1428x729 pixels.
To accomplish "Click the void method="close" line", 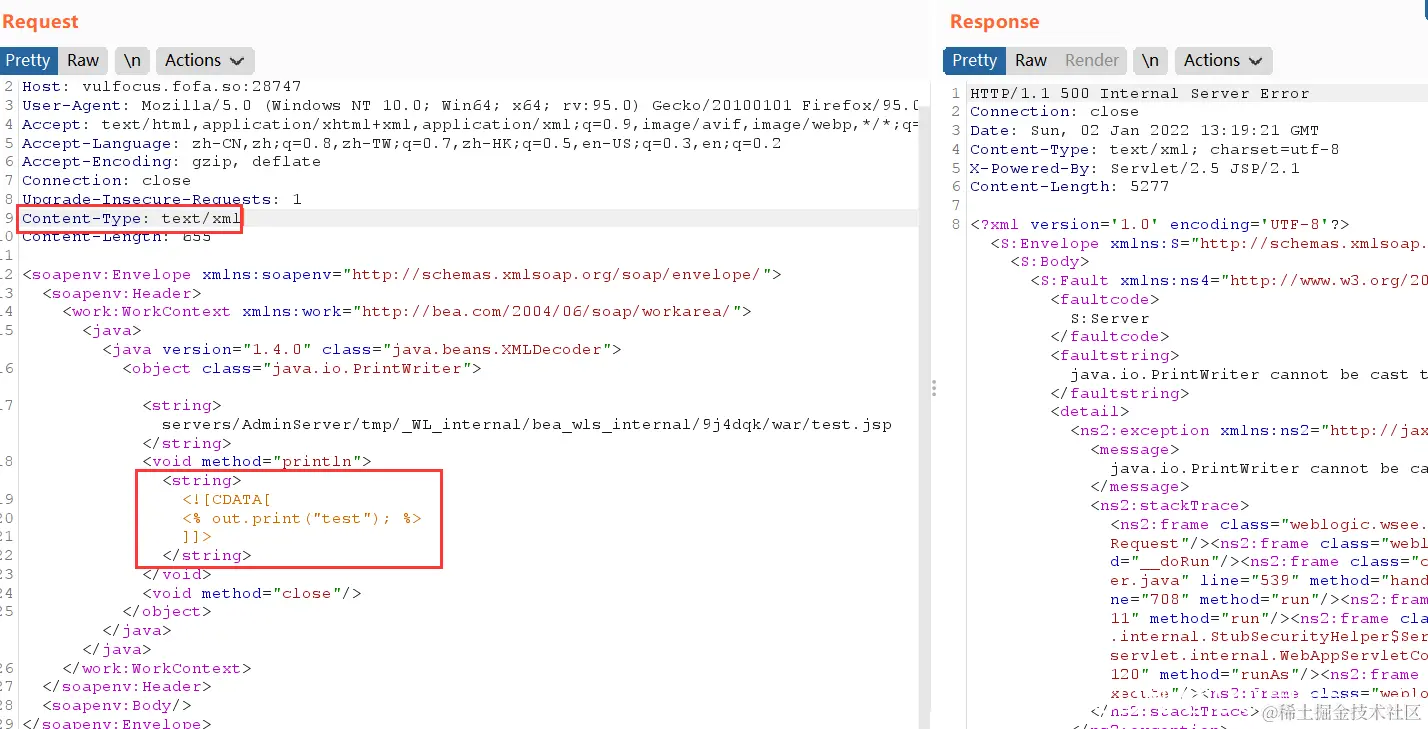I will pos(251,593).
